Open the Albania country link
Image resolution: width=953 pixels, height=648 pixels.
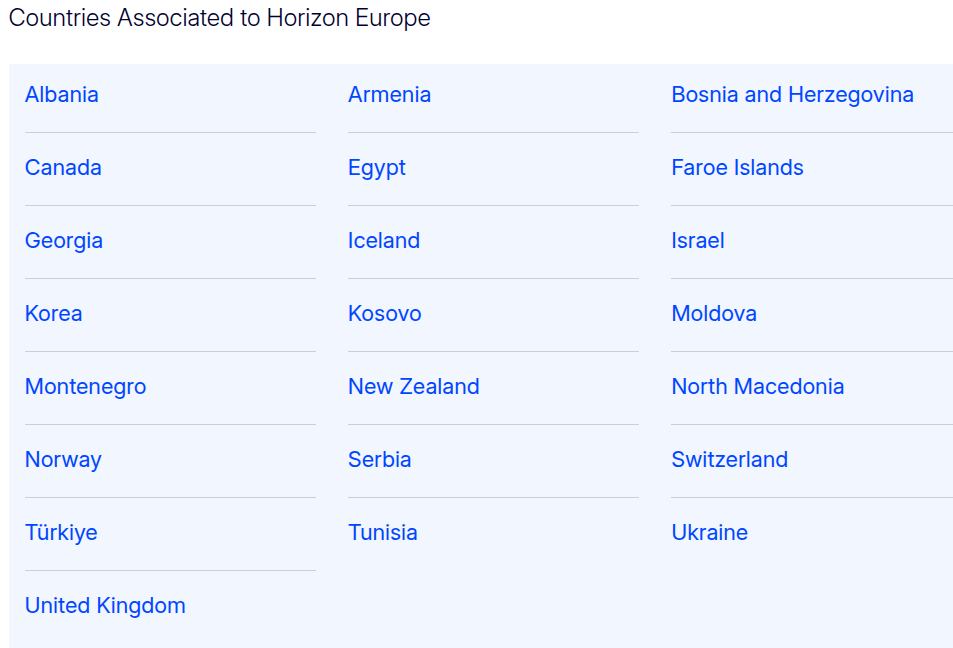click(62, 95)
